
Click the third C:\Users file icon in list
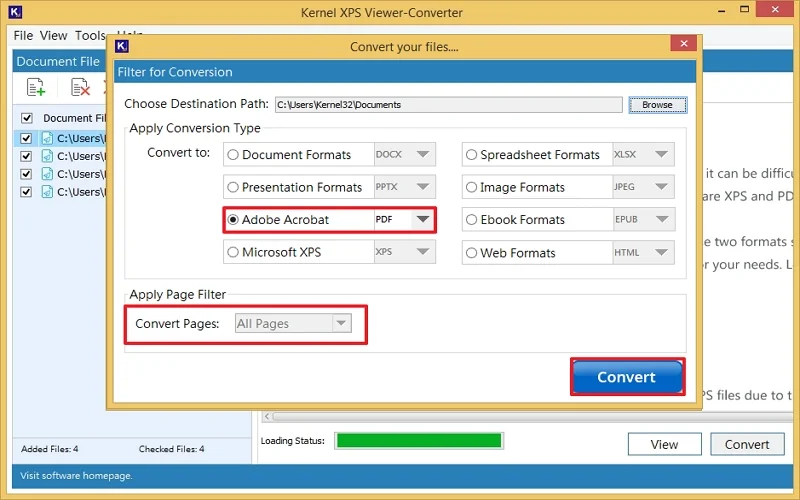pyautogui.click(x=47, y=174)
